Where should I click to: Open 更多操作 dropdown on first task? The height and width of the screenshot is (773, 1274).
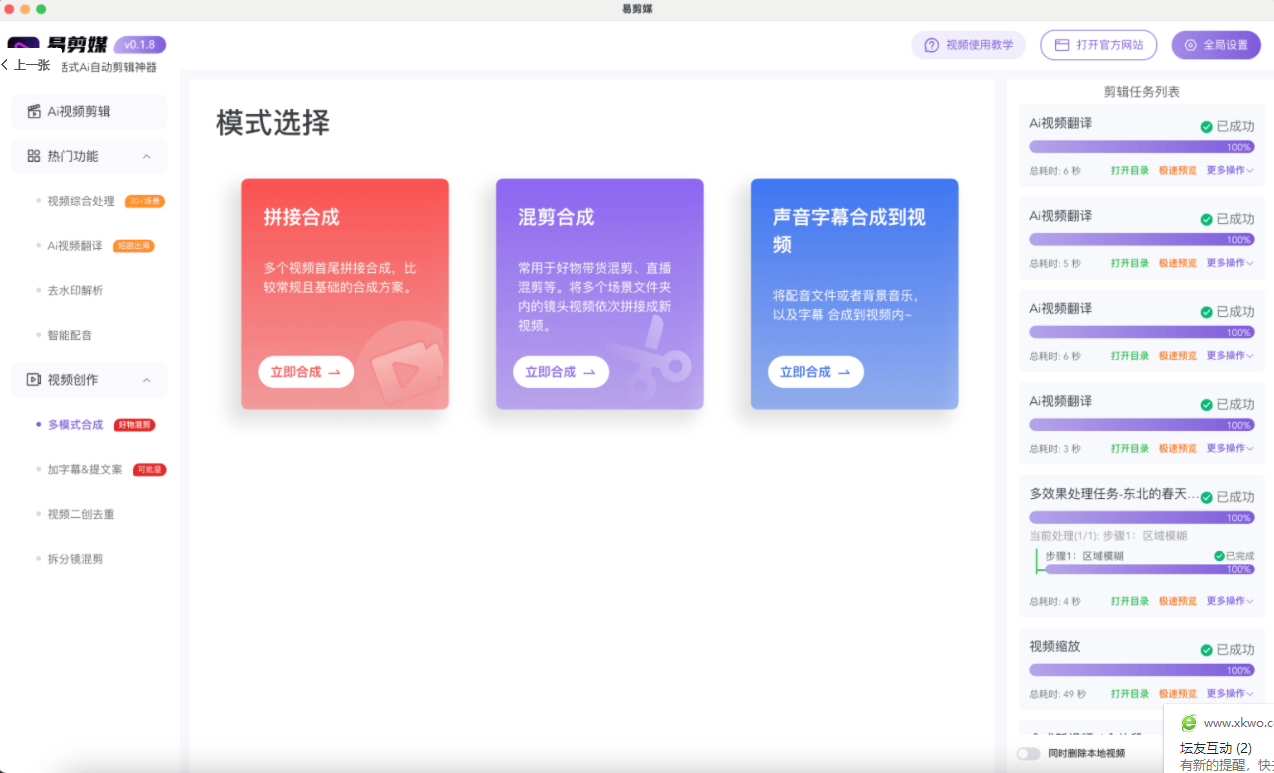click(1230, 169)
